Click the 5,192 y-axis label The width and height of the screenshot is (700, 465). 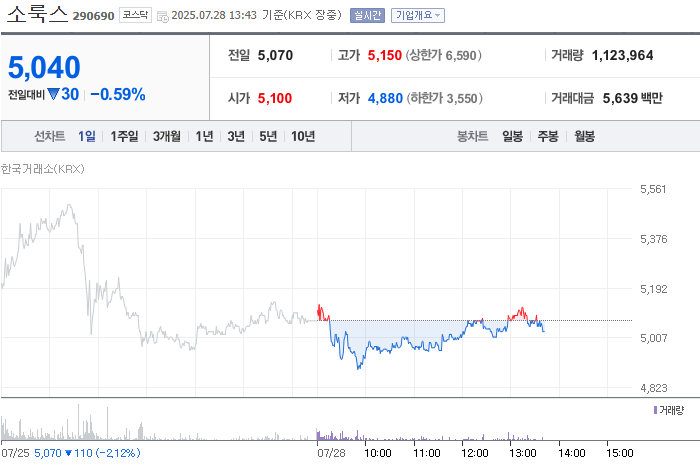(x=654, y=289)
